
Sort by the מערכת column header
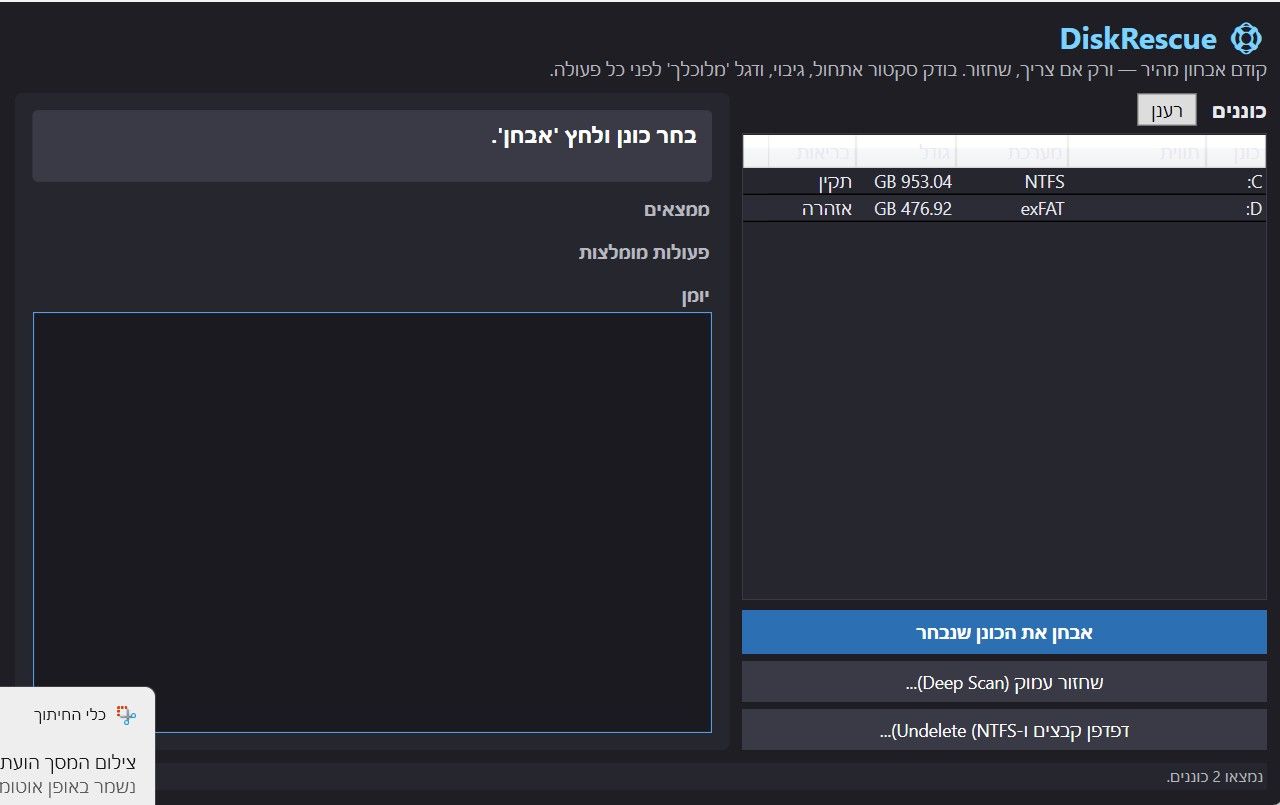pos(1012,153)
